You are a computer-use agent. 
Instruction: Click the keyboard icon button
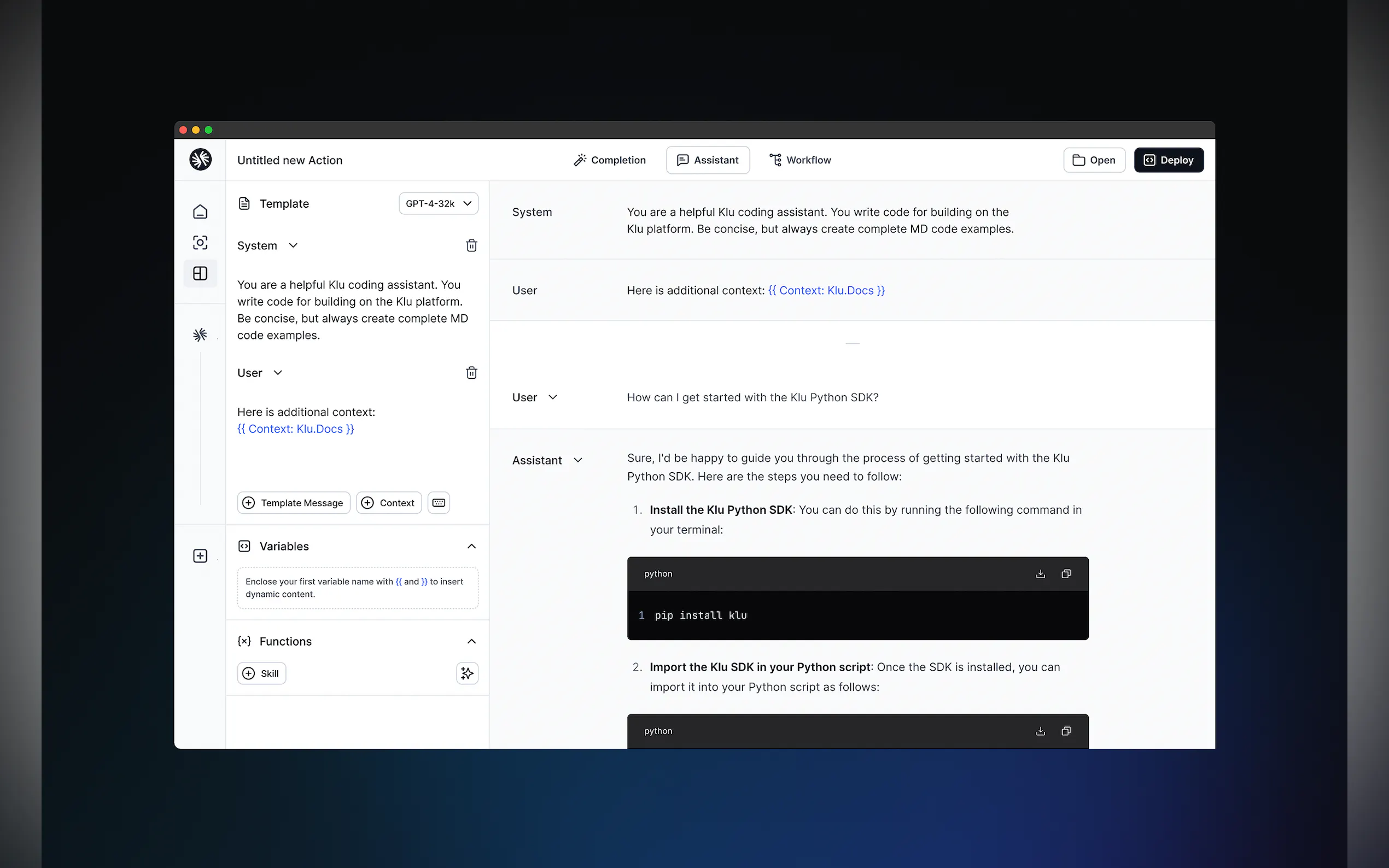tap(438, 503)
